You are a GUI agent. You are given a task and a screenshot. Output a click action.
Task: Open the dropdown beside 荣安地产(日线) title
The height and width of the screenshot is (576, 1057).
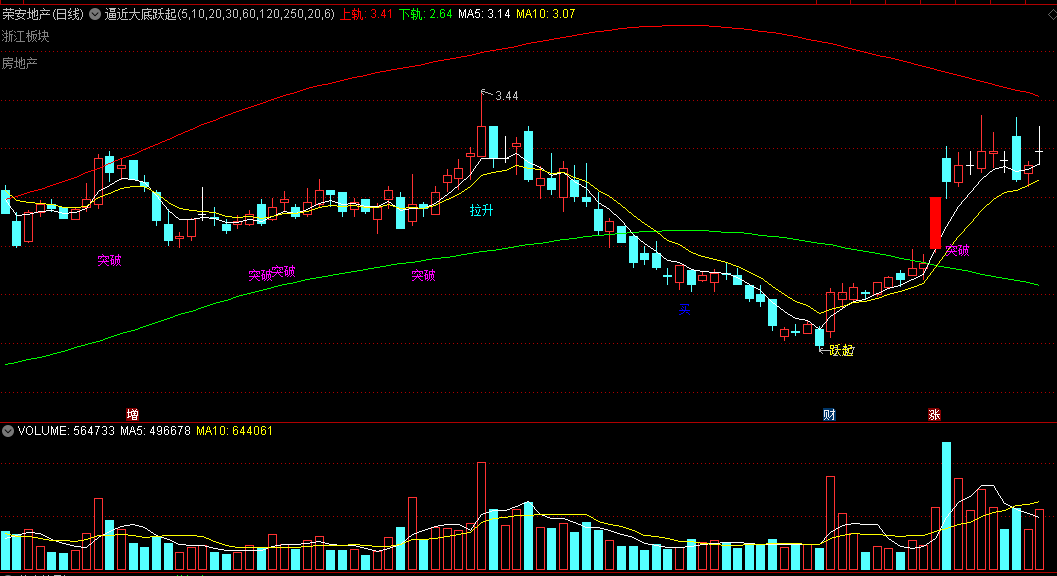[95, 13]
